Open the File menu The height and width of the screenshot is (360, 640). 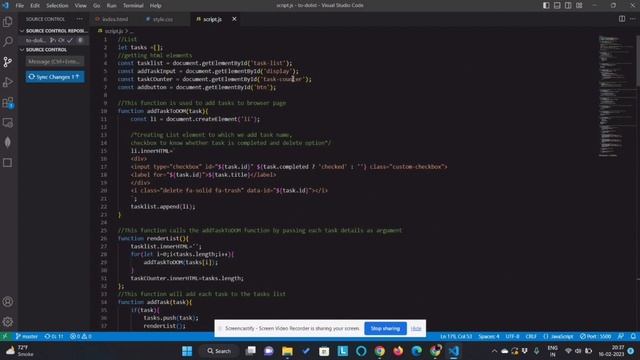click(x=20, y=5)
